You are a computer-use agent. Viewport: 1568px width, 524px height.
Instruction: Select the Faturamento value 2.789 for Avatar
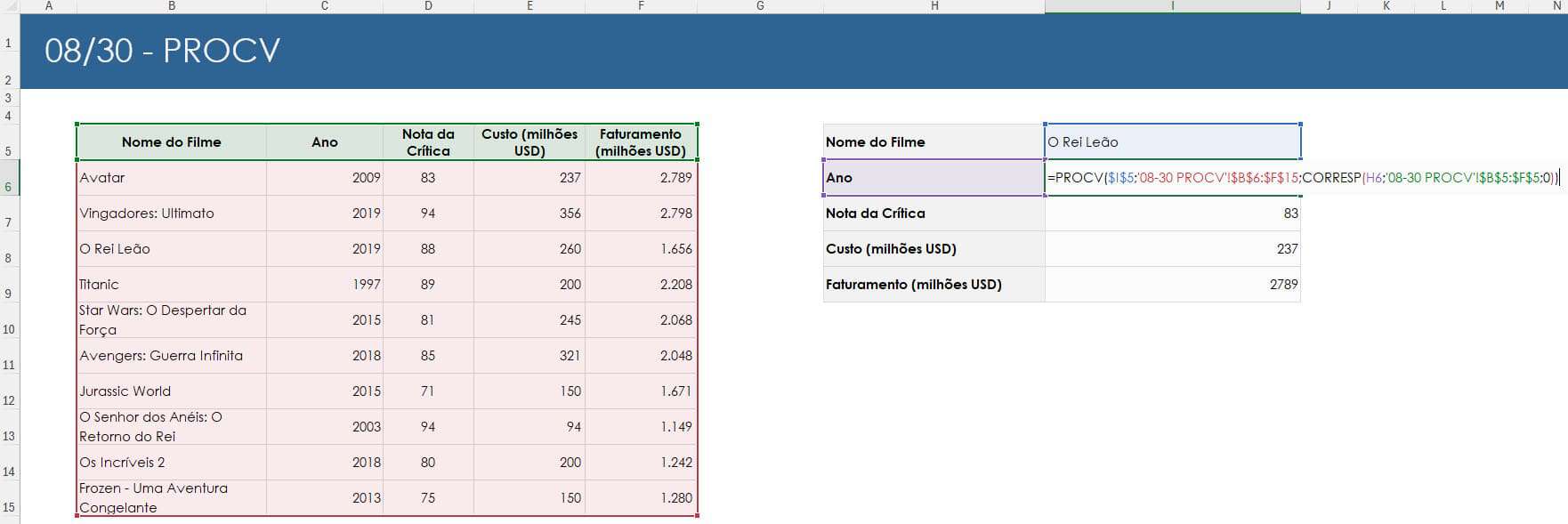coord(641,178)
